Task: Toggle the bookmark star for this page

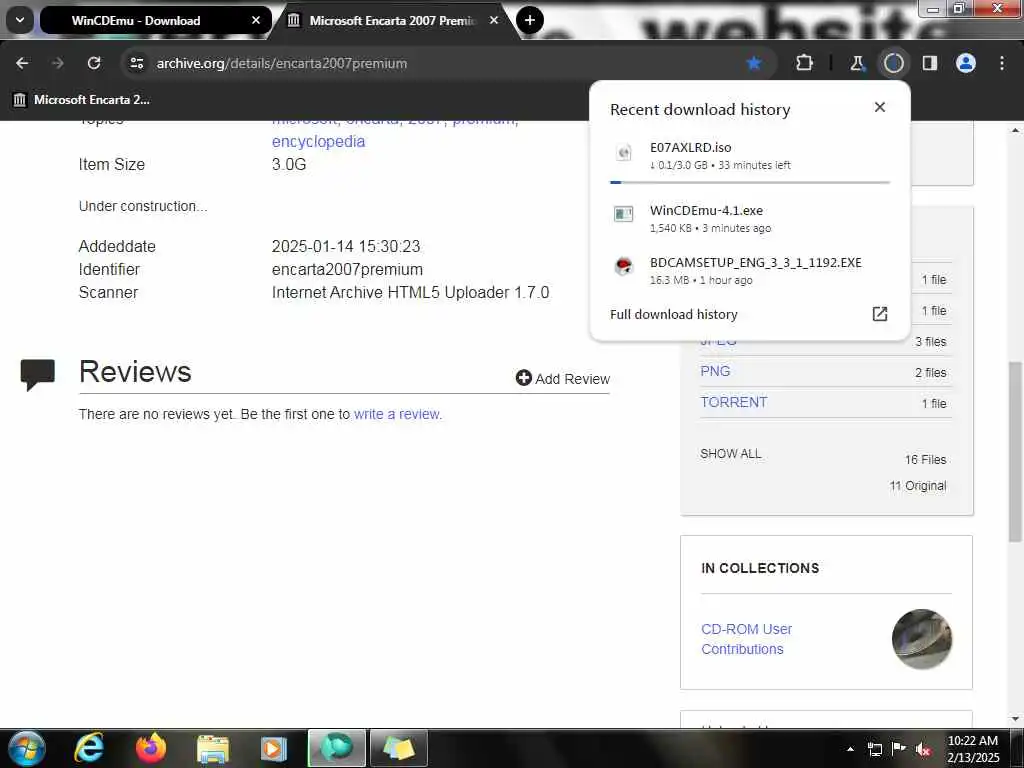Action: click(754, 63)
